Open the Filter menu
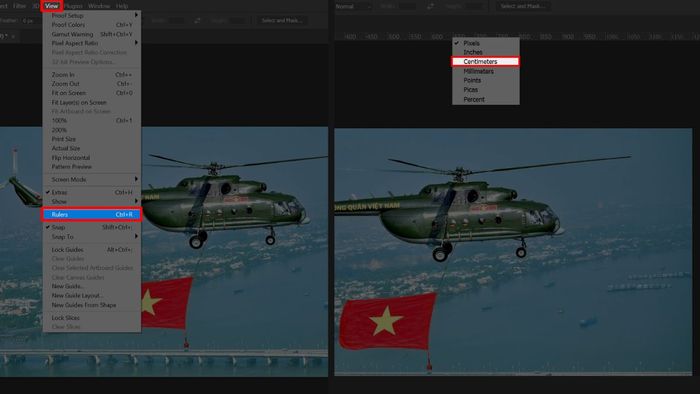The height and width of the screenshot is (394, 700). (x=20, y=6)
